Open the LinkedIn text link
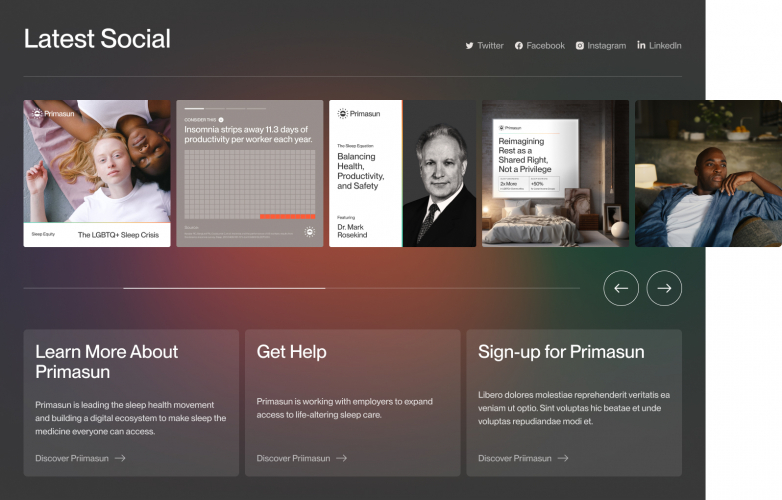The image size is (782, 500). point(665,46)
